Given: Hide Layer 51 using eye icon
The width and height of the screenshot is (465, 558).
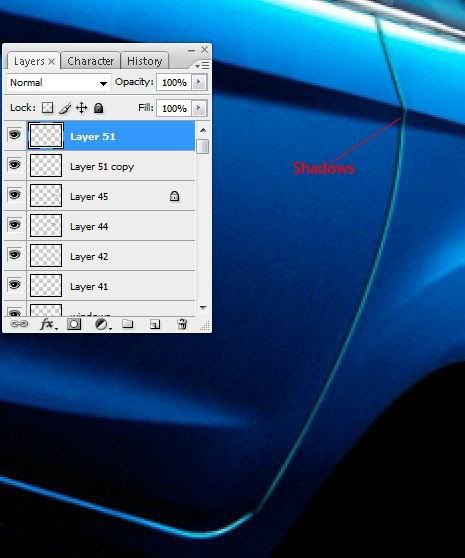Looking at the screenshot, I should click(15, 135).
